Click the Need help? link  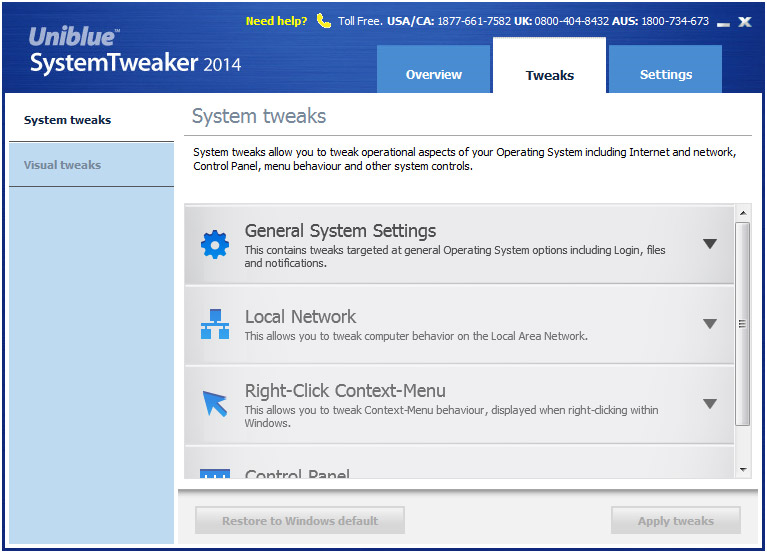click(x=276, y=21)
